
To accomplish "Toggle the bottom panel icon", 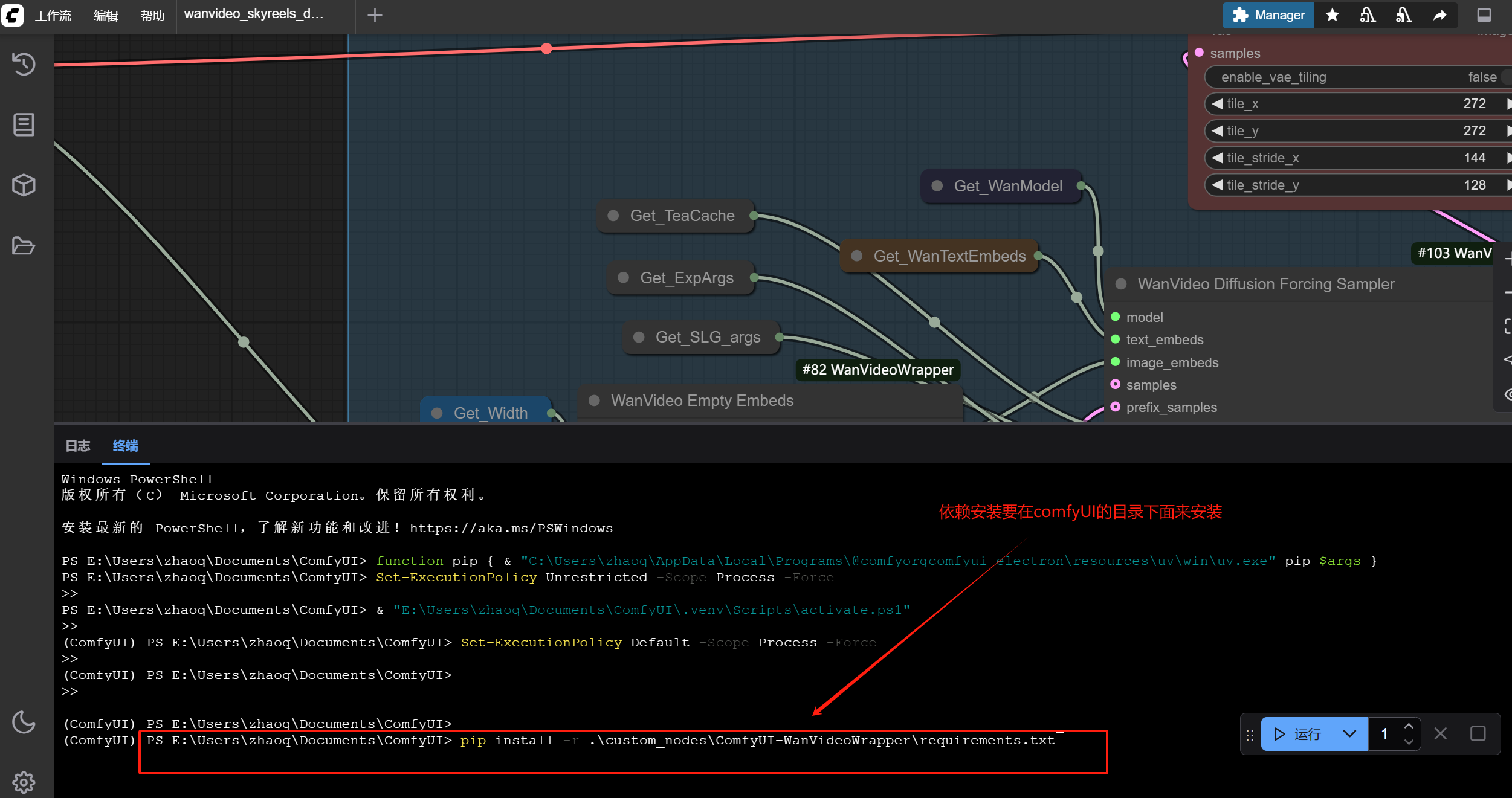I will (1484, 15).
